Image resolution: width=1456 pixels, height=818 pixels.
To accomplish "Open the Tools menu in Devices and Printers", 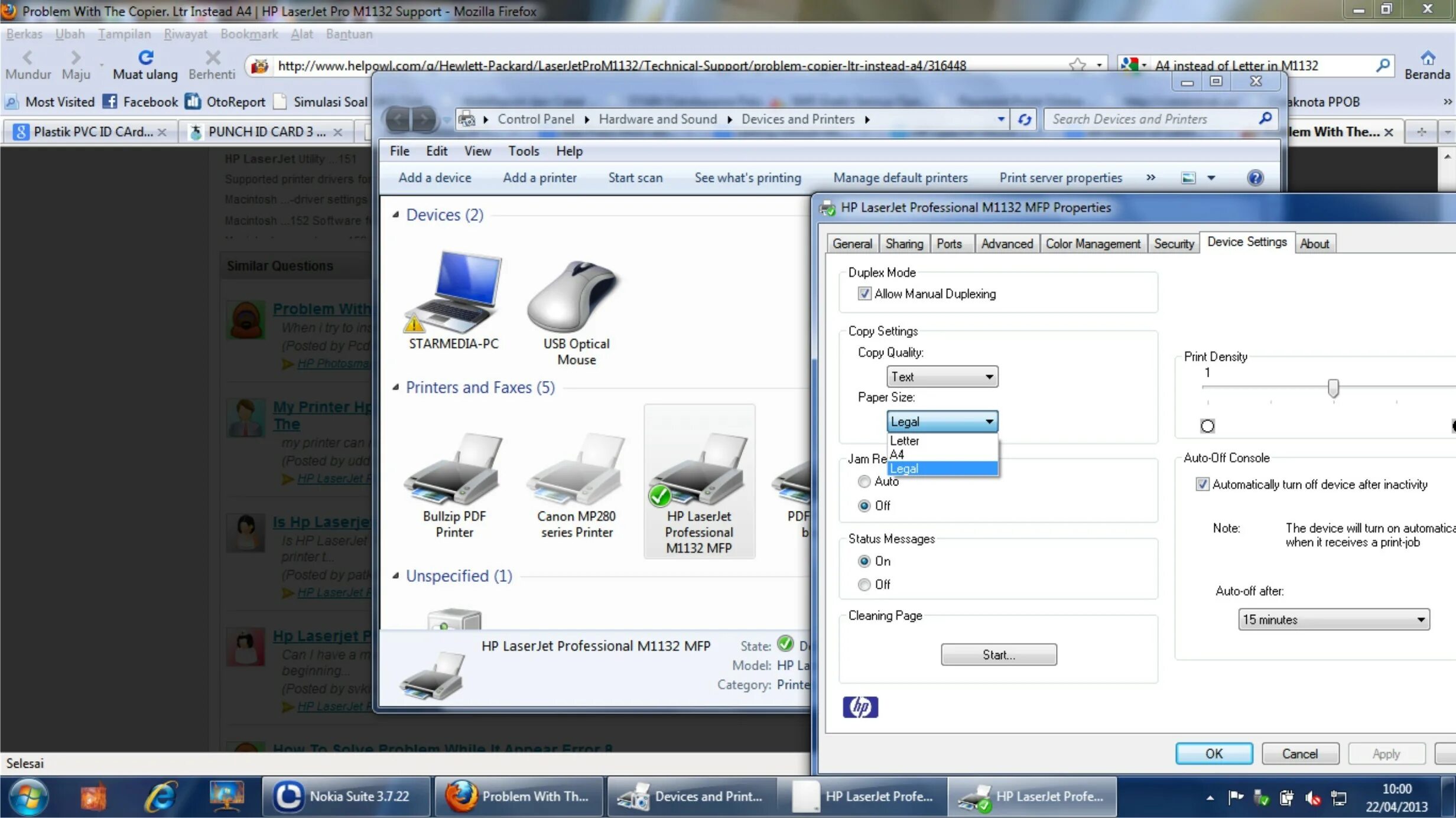I will tap(523, 151).
